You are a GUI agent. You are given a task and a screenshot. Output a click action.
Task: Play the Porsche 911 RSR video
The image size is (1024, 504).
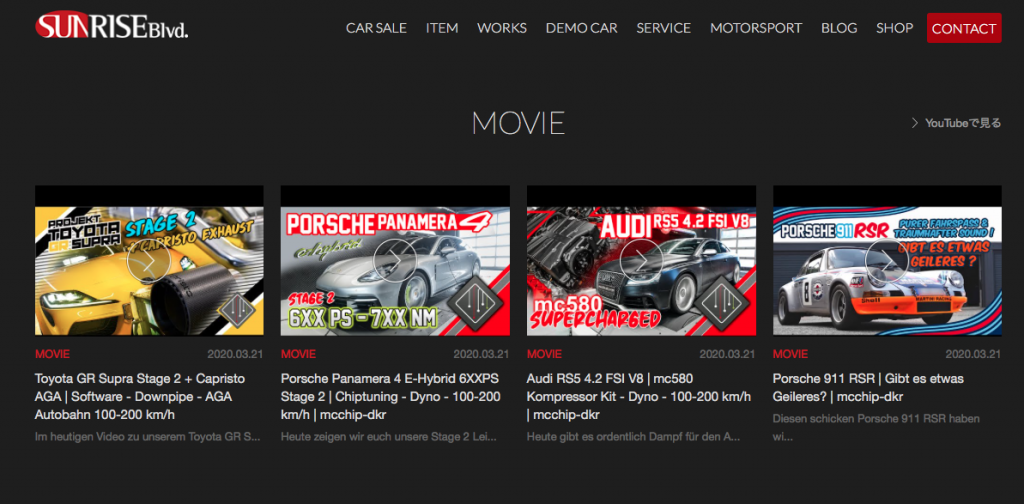coord(886,260)
